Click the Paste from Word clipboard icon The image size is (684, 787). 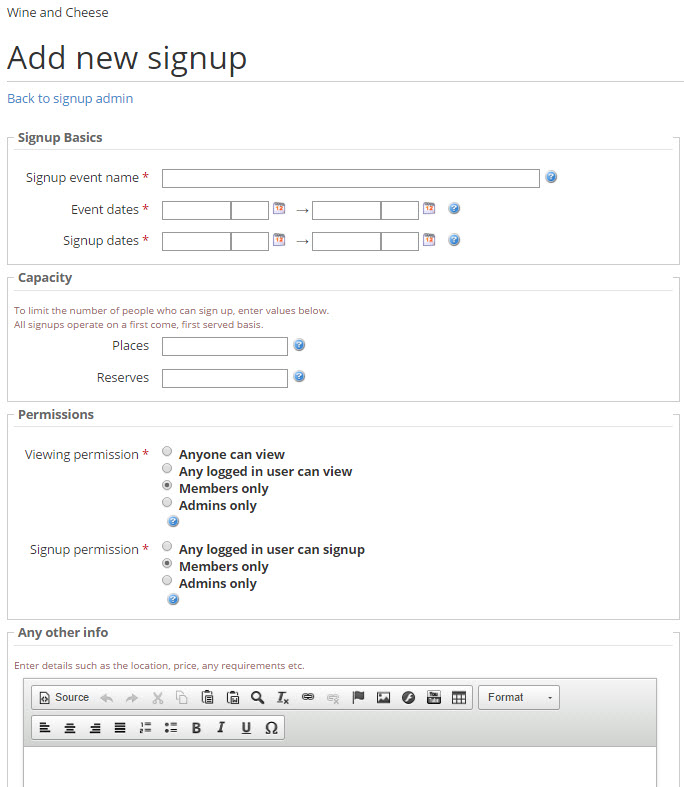[232, 697]
